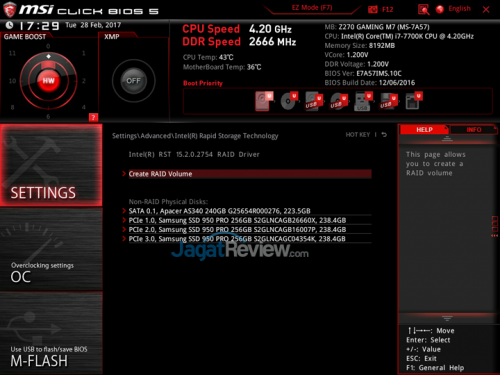This screenshot has height=375, width=500.
Task: Select the USB CD/DVD boot icon
Action: [339, 102]
